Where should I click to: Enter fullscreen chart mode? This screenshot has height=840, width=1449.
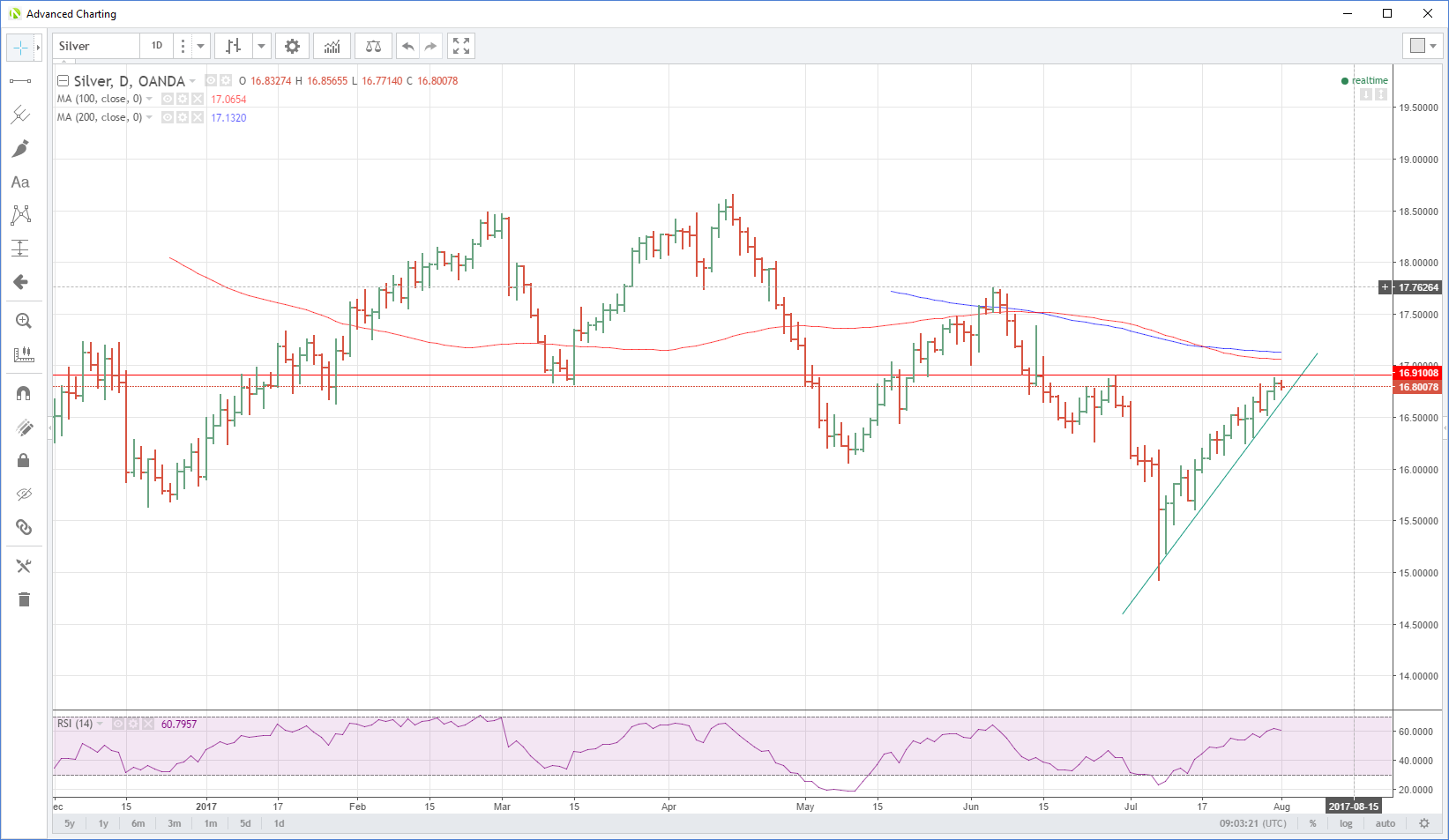coord(461,46)
